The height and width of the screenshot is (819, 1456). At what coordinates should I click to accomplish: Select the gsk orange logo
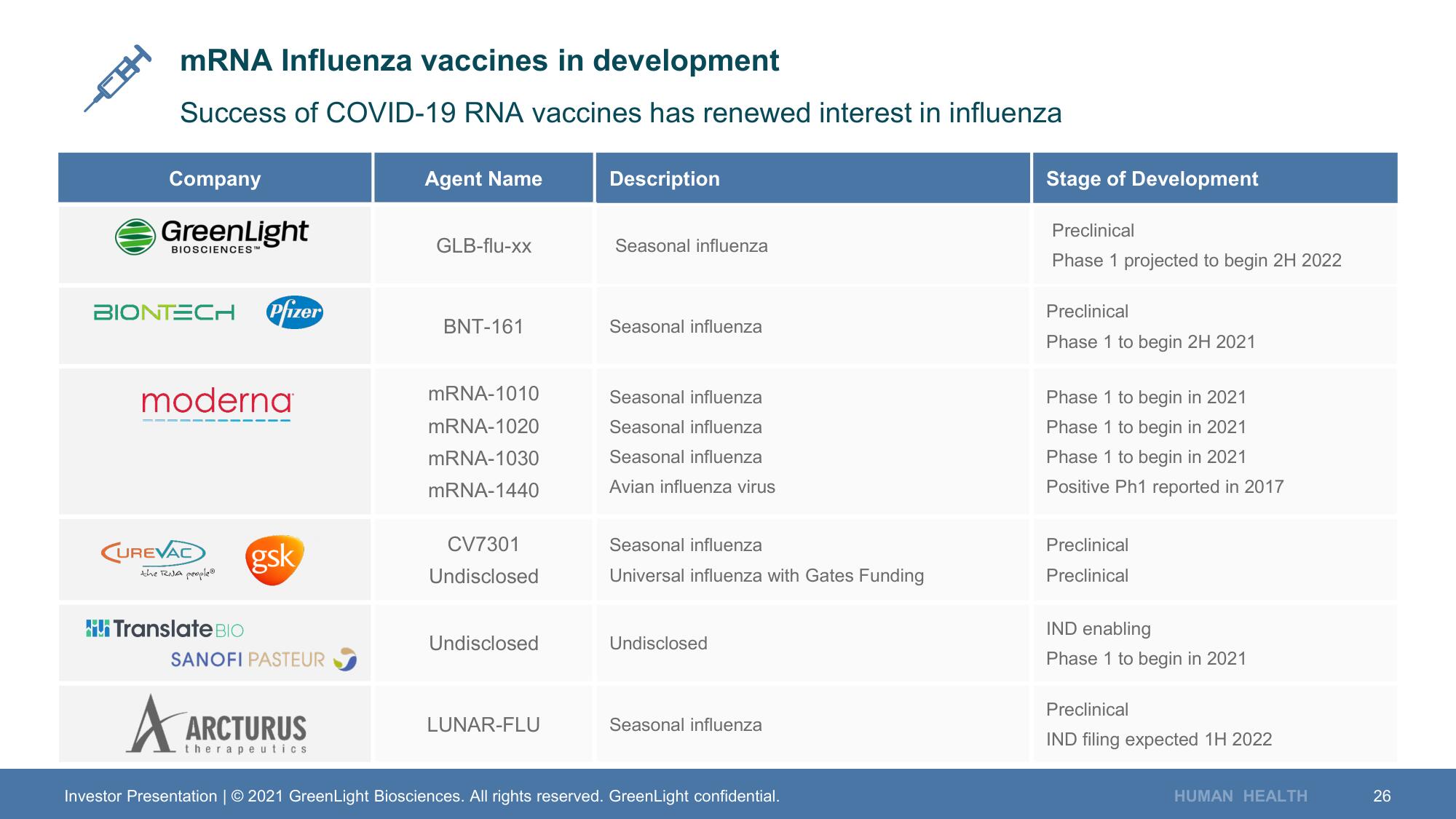(x=274, y=560)
